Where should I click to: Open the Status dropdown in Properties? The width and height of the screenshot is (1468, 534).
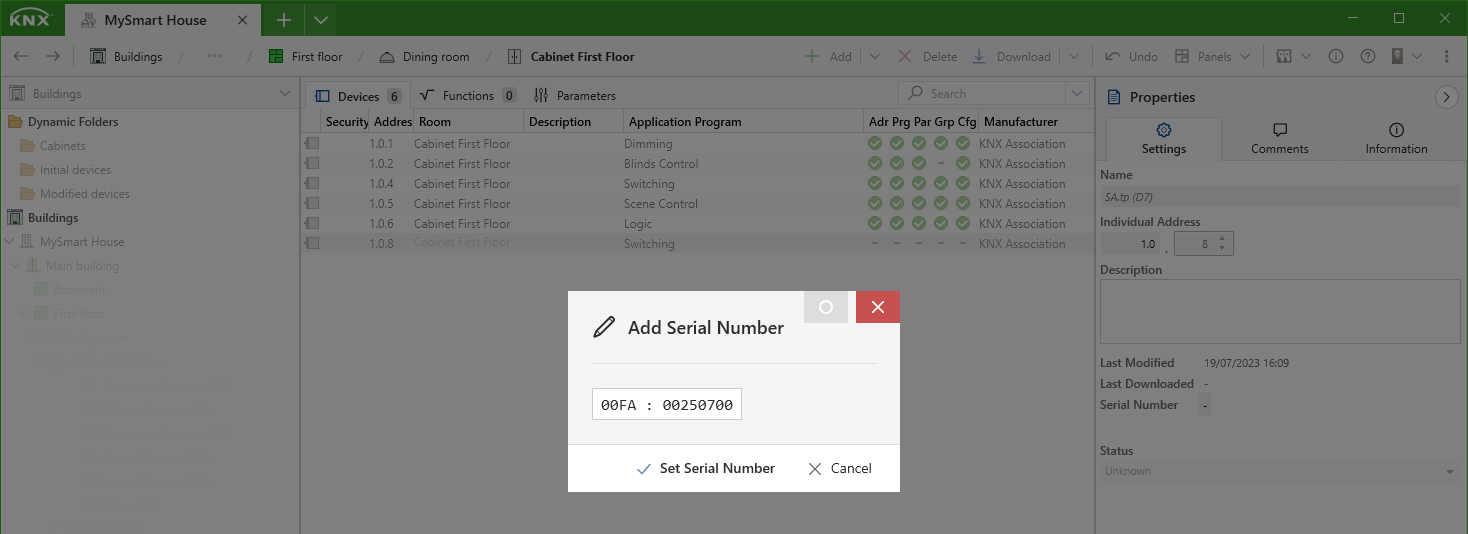(x=1279, y=471)
